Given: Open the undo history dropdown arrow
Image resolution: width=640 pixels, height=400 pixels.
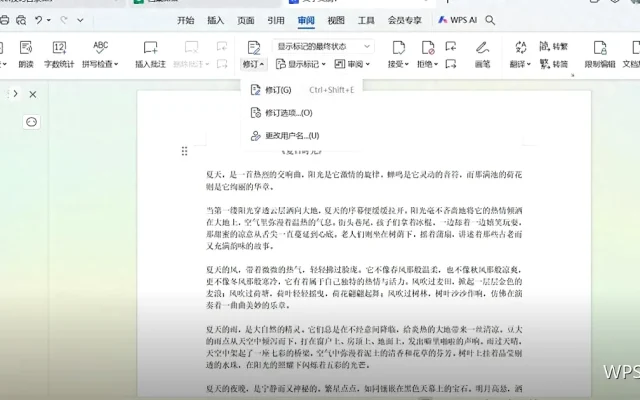Looking at the screenshot, I should tap(49, 20).
